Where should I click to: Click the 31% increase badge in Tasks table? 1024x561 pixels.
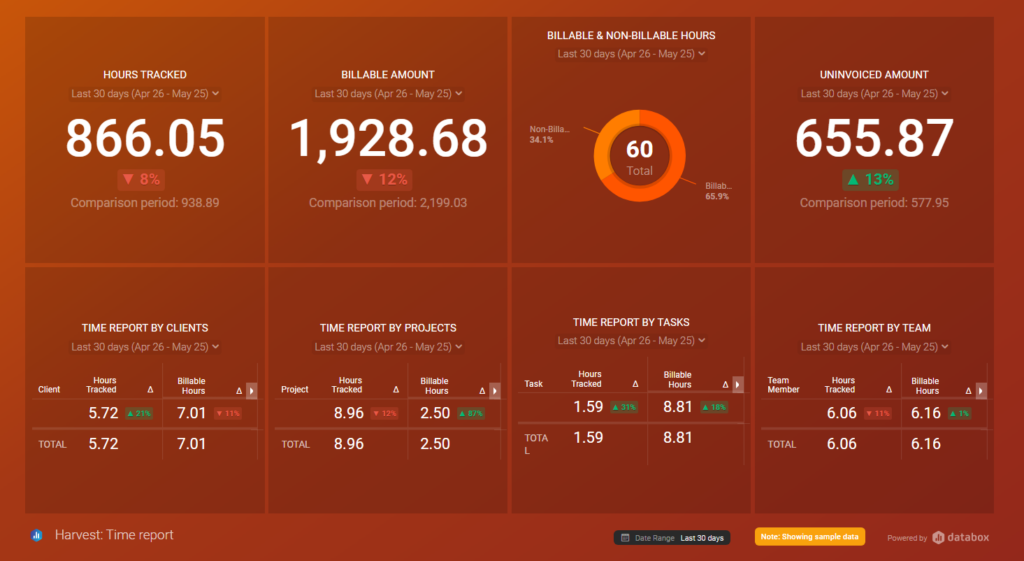pos(624,408)
